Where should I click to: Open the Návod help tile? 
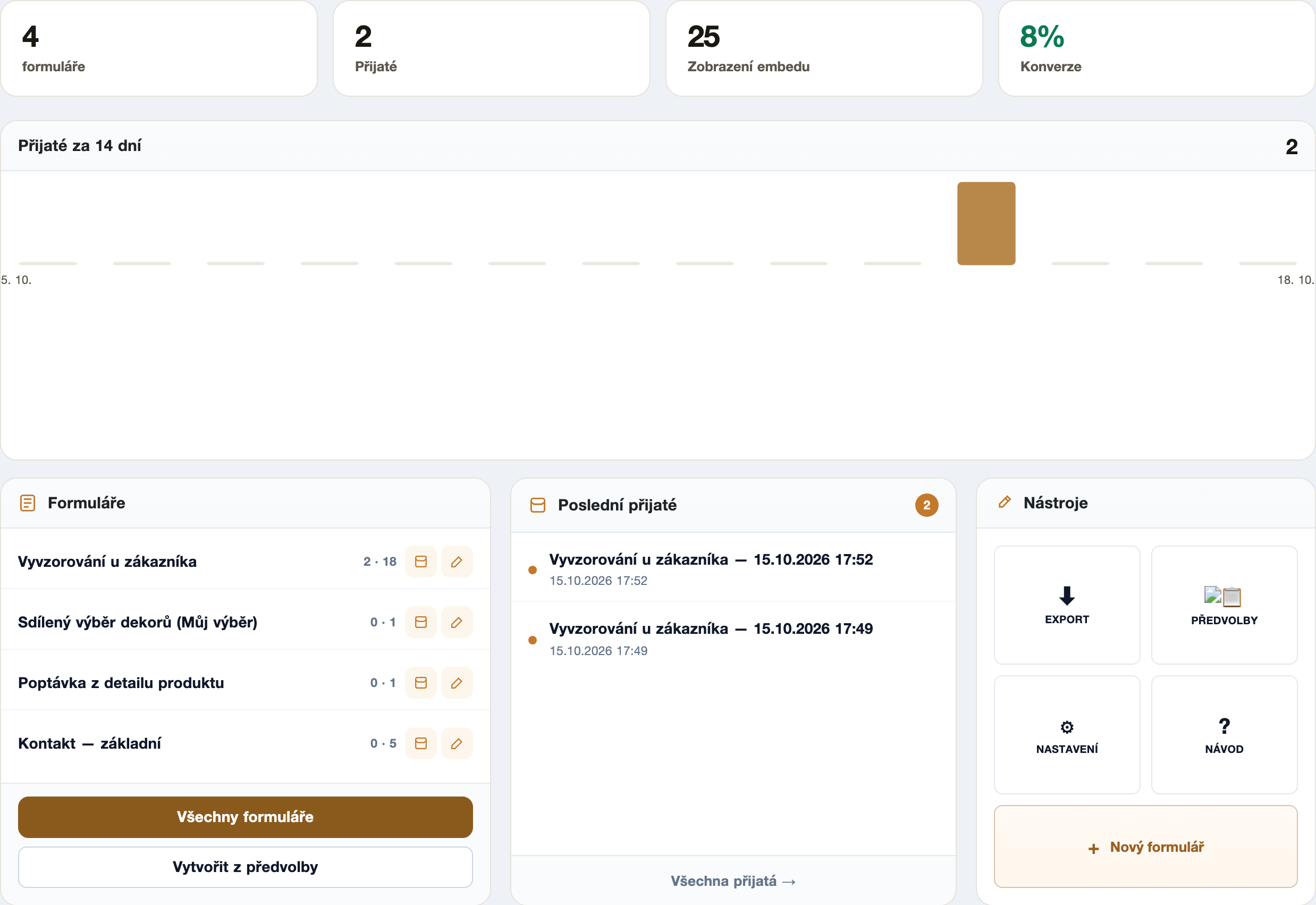pyautogui.click(x=1224, y=735)
